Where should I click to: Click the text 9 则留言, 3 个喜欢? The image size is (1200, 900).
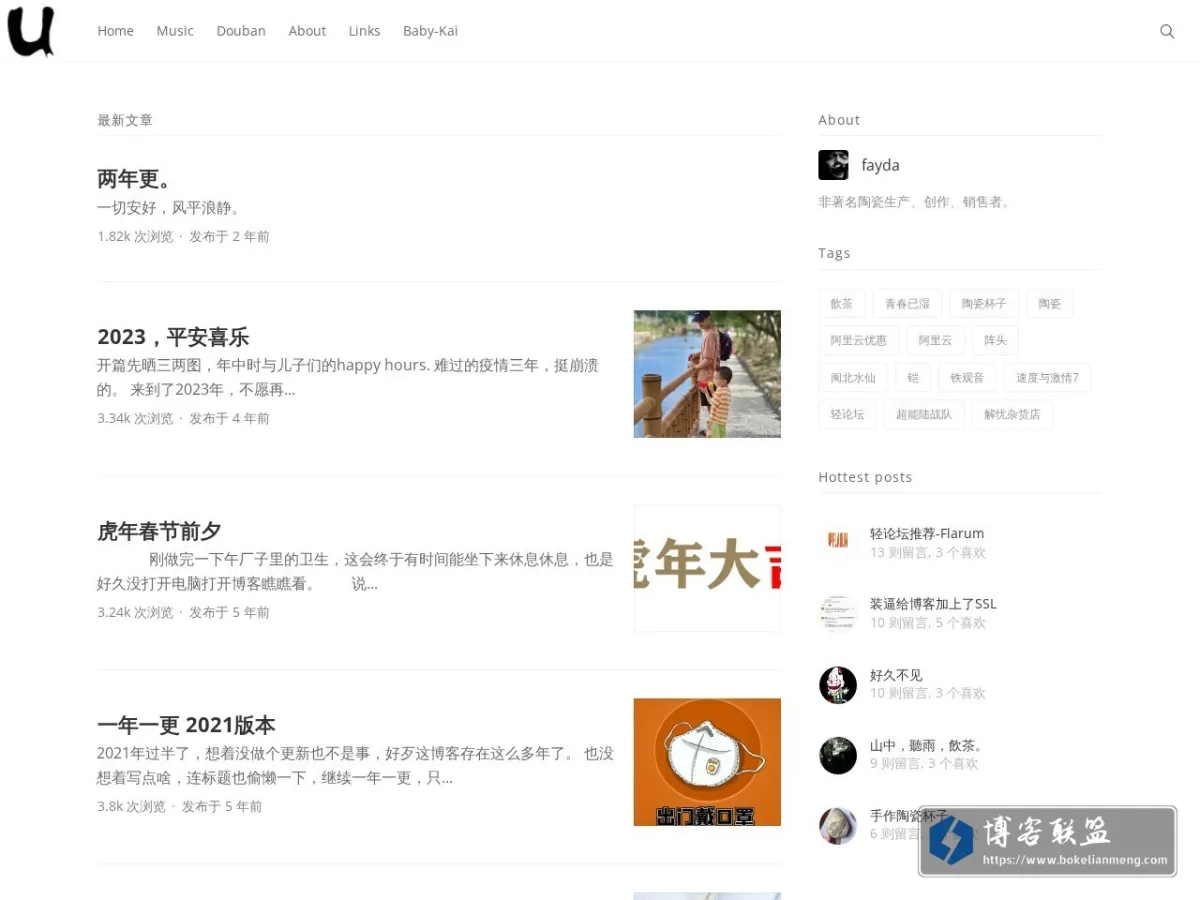point(924,763)
